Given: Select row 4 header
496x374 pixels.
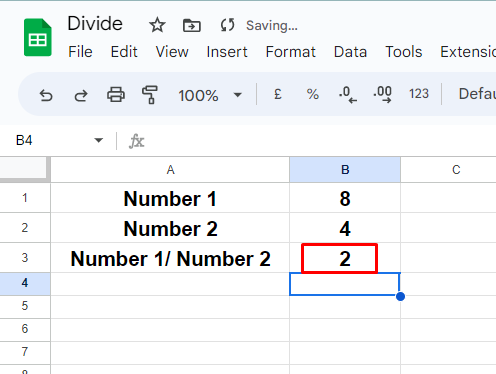Looking at the screenshot, I should [25, 284].
